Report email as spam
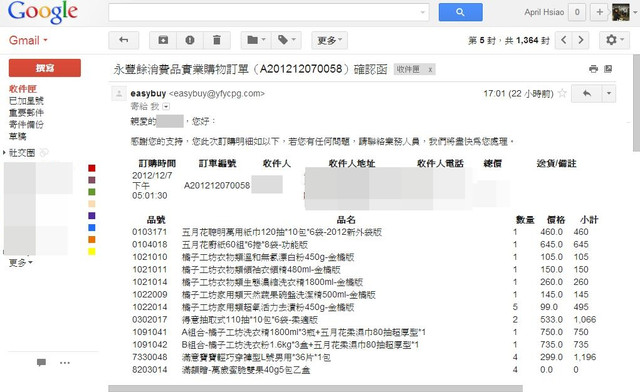 point(190,40)
